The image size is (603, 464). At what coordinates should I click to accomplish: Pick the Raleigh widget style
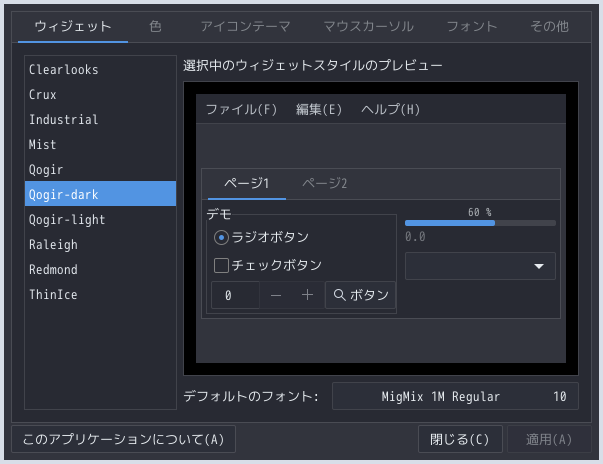click(100, 244)
